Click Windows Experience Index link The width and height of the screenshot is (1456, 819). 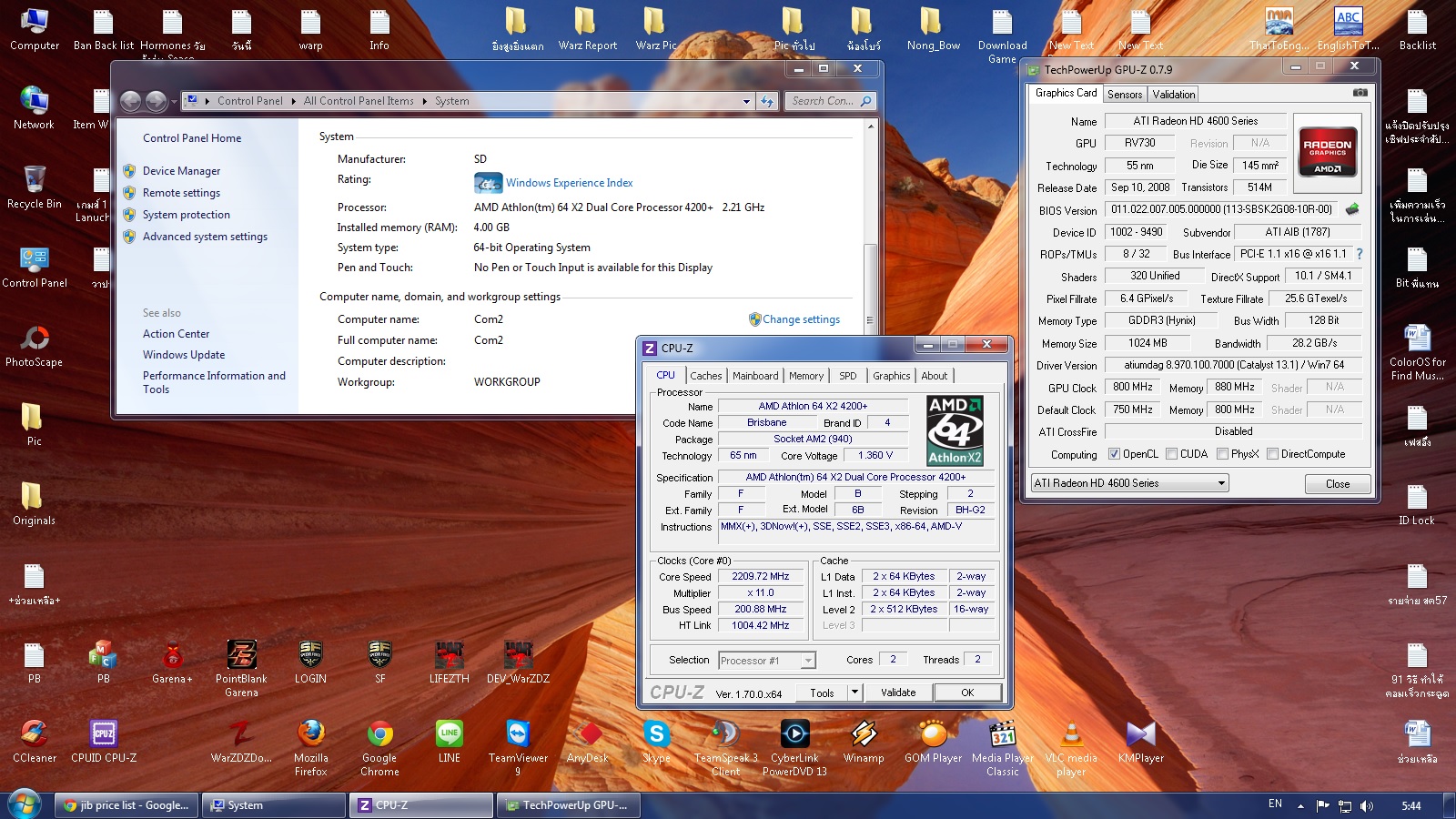point(569,183)
